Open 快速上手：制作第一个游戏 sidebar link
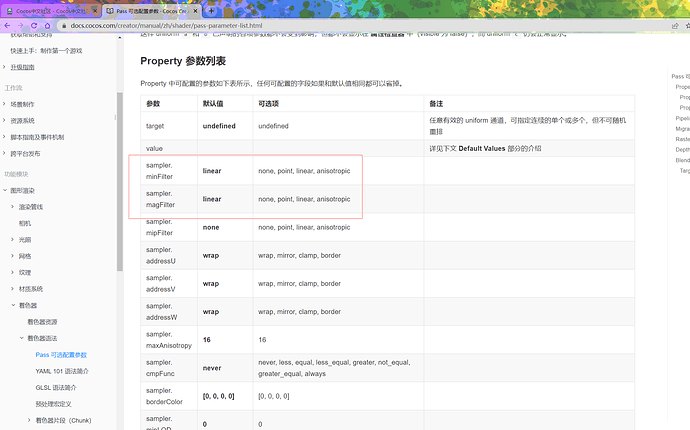 click(x=46, y=51)
